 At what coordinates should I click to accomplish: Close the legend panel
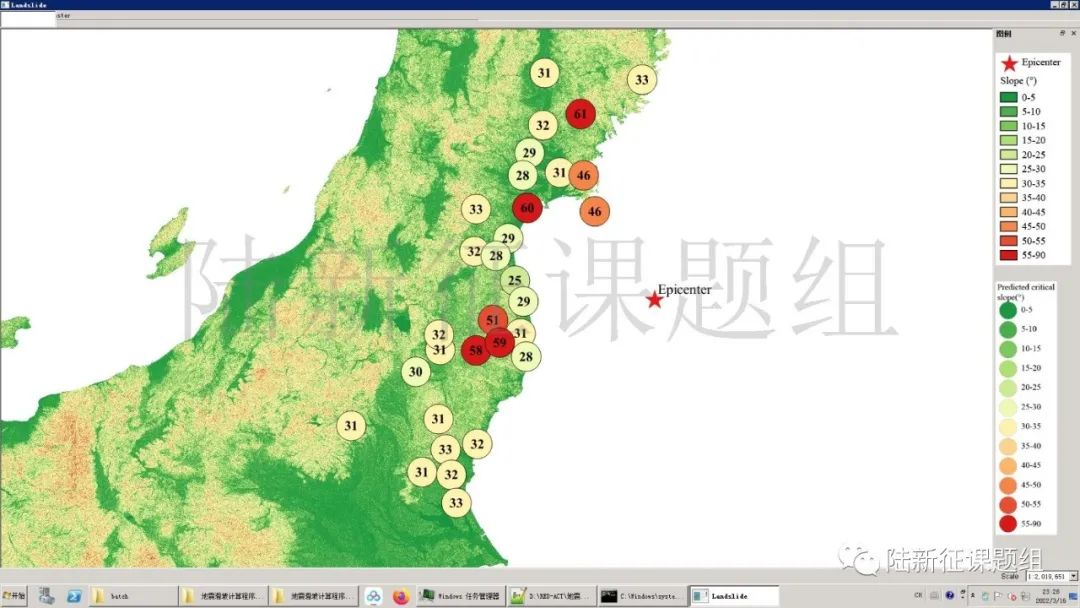point(1073,34)
